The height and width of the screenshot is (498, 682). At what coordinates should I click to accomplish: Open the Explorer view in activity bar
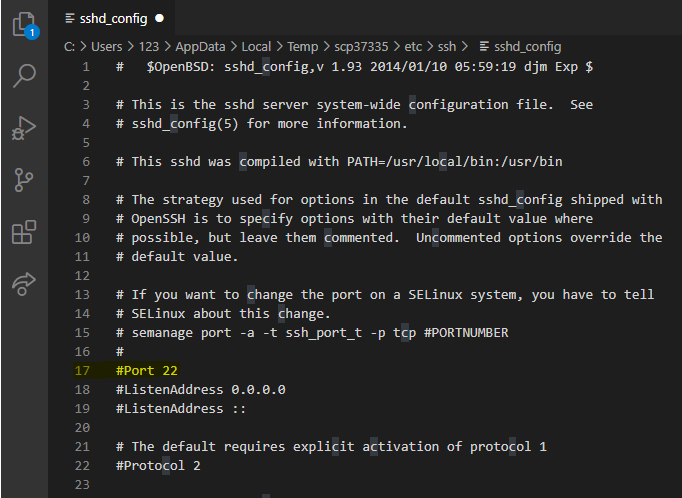pyautogui.click(x=25, y=25)
